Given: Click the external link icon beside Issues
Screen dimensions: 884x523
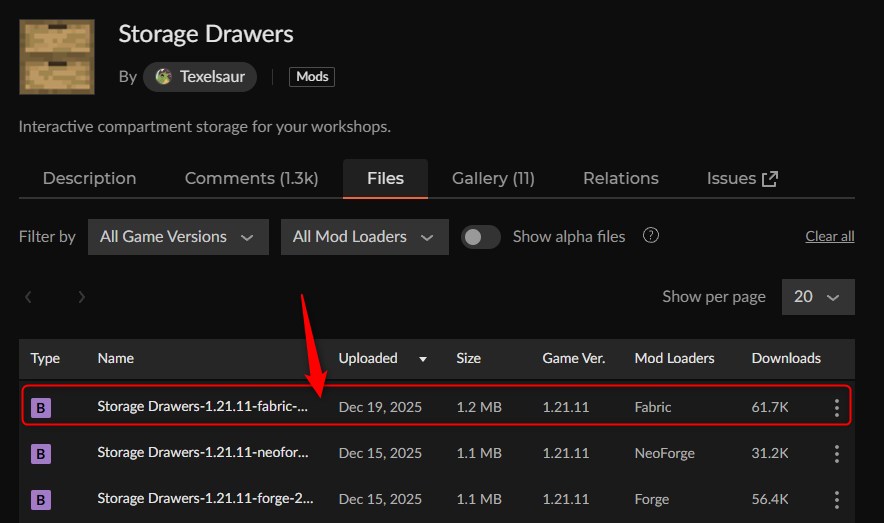Looking at the screenshot, I should (x=770, y=179).
